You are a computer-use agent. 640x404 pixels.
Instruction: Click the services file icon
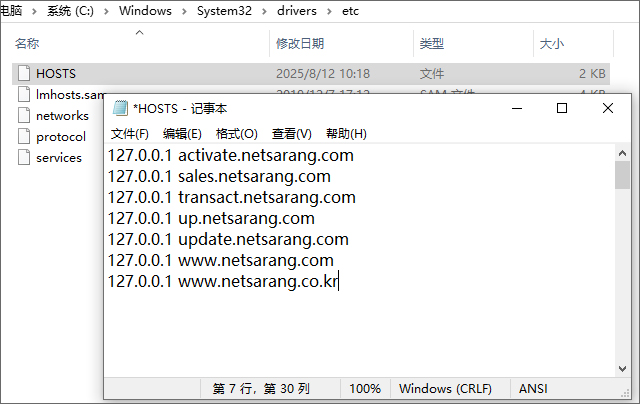tap(24, 158)
